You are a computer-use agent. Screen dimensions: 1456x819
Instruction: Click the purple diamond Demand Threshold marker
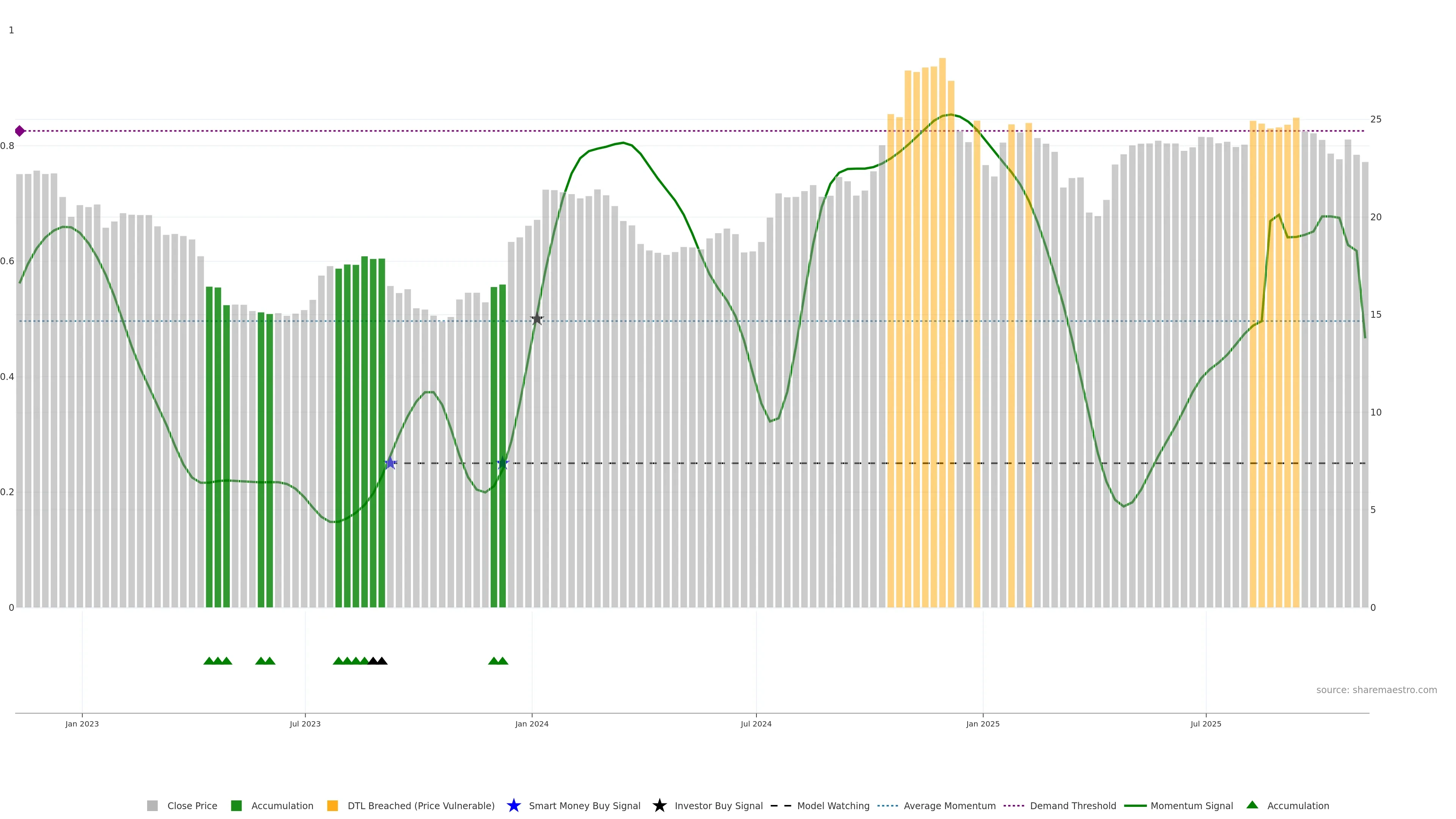(20, 131)
